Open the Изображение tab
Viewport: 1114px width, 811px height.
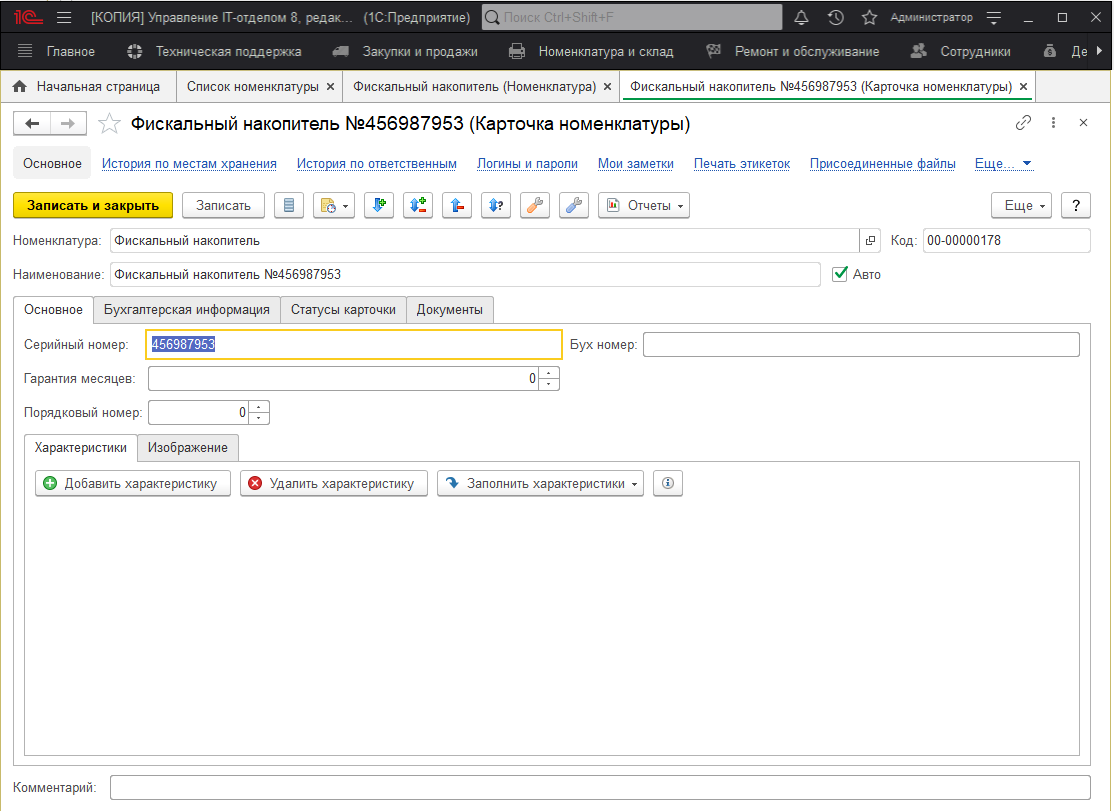[188, 447]
